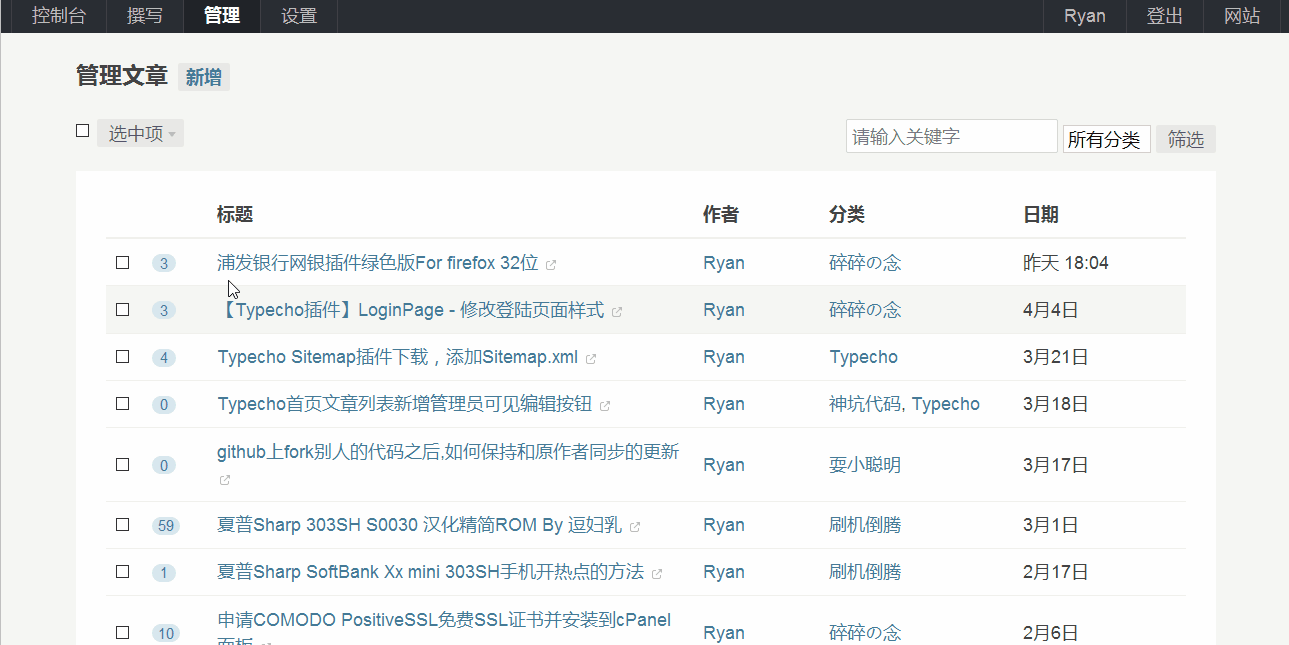Viewport: 1289px width, 645px height.
Task: View 3 comments on 浦发银行网银插件 post
Action: 164,264
